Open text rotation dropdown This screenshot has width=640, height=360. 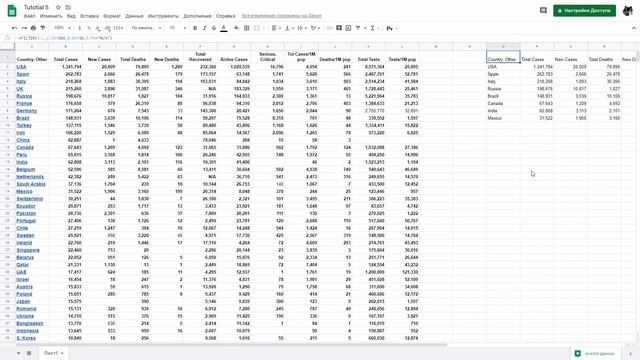tap(315, 28)
